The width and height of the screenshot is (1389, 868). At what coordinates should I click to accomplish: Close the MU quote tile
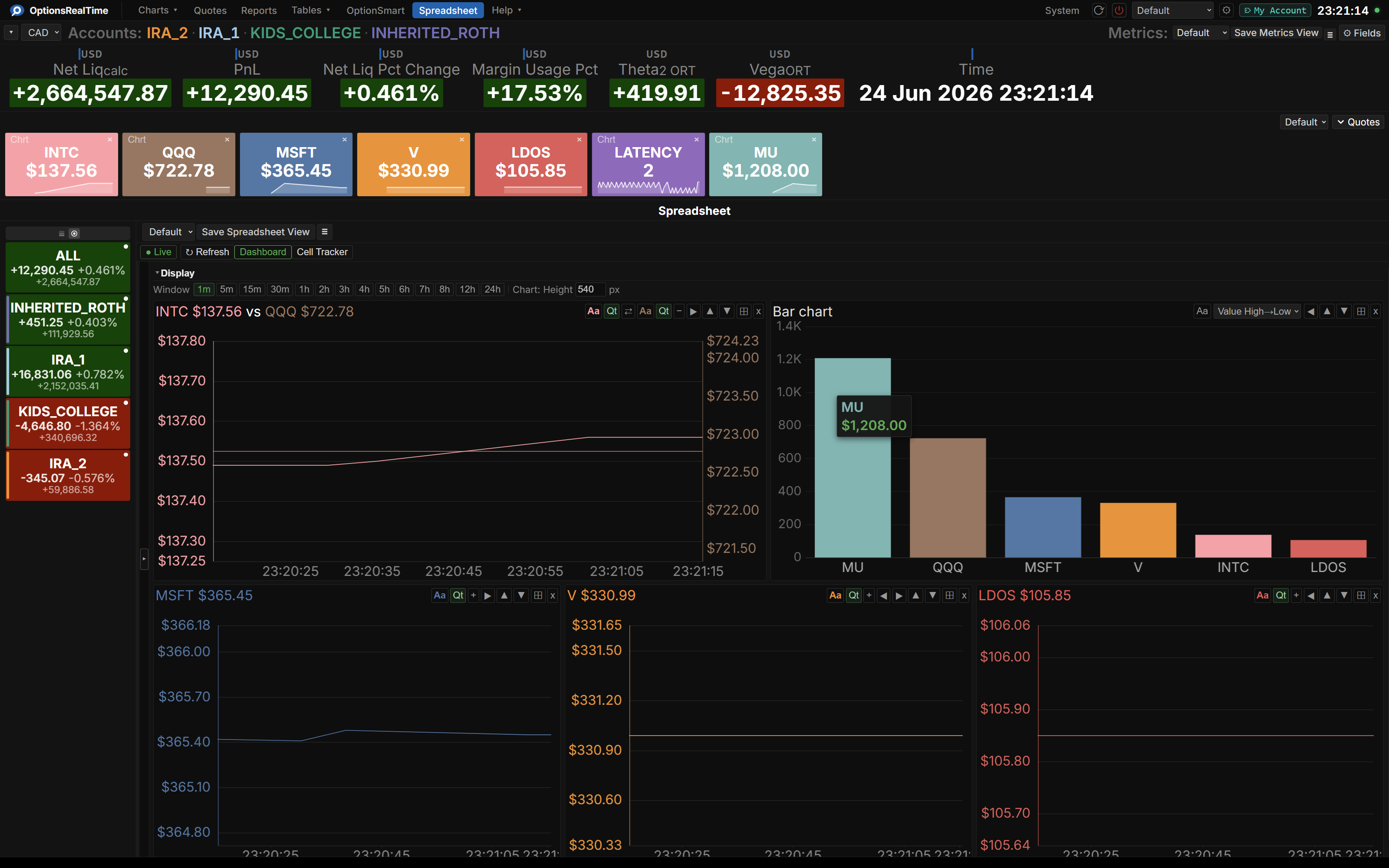(813, 139)
